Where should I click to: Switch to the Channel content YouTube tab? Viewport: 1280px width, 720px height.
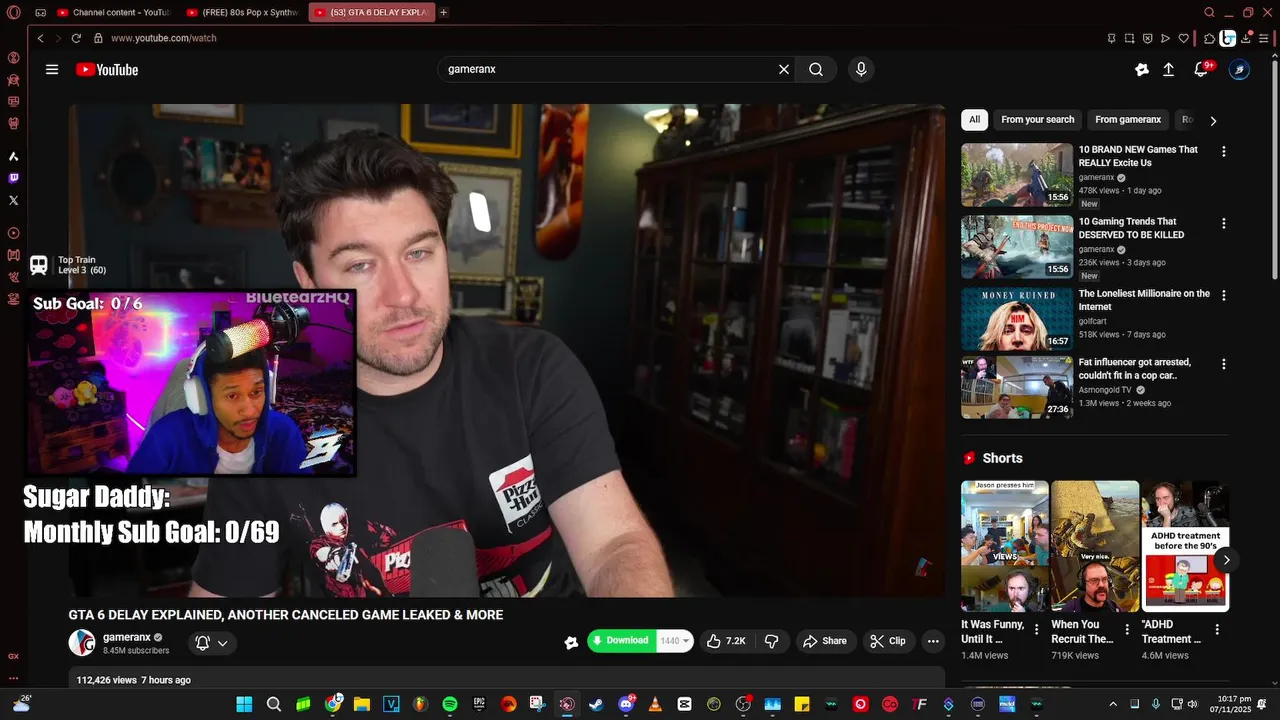[x=114, y=12]
